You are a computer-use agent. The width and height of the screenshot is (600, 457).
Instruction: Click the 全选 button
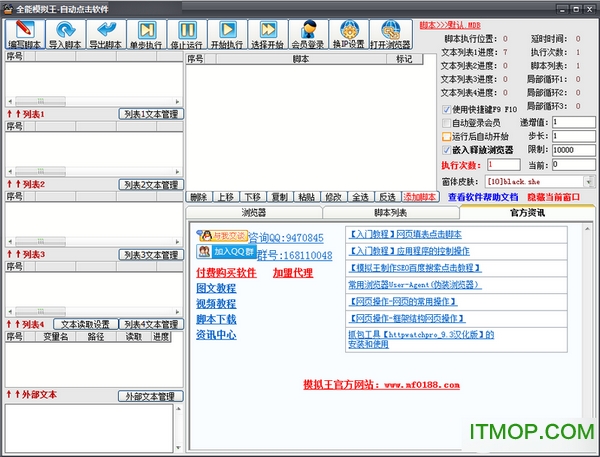360,197
